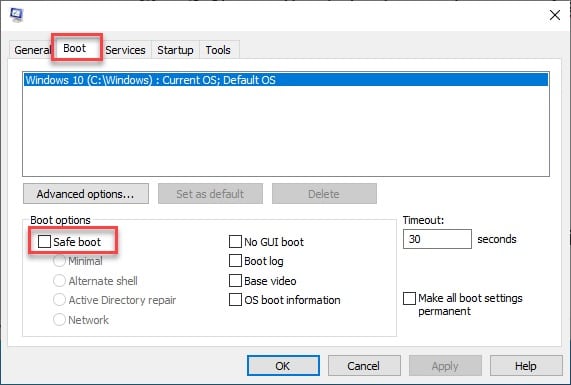
Task: Confirm changes with the OK button
Action: tap(283, 366)
